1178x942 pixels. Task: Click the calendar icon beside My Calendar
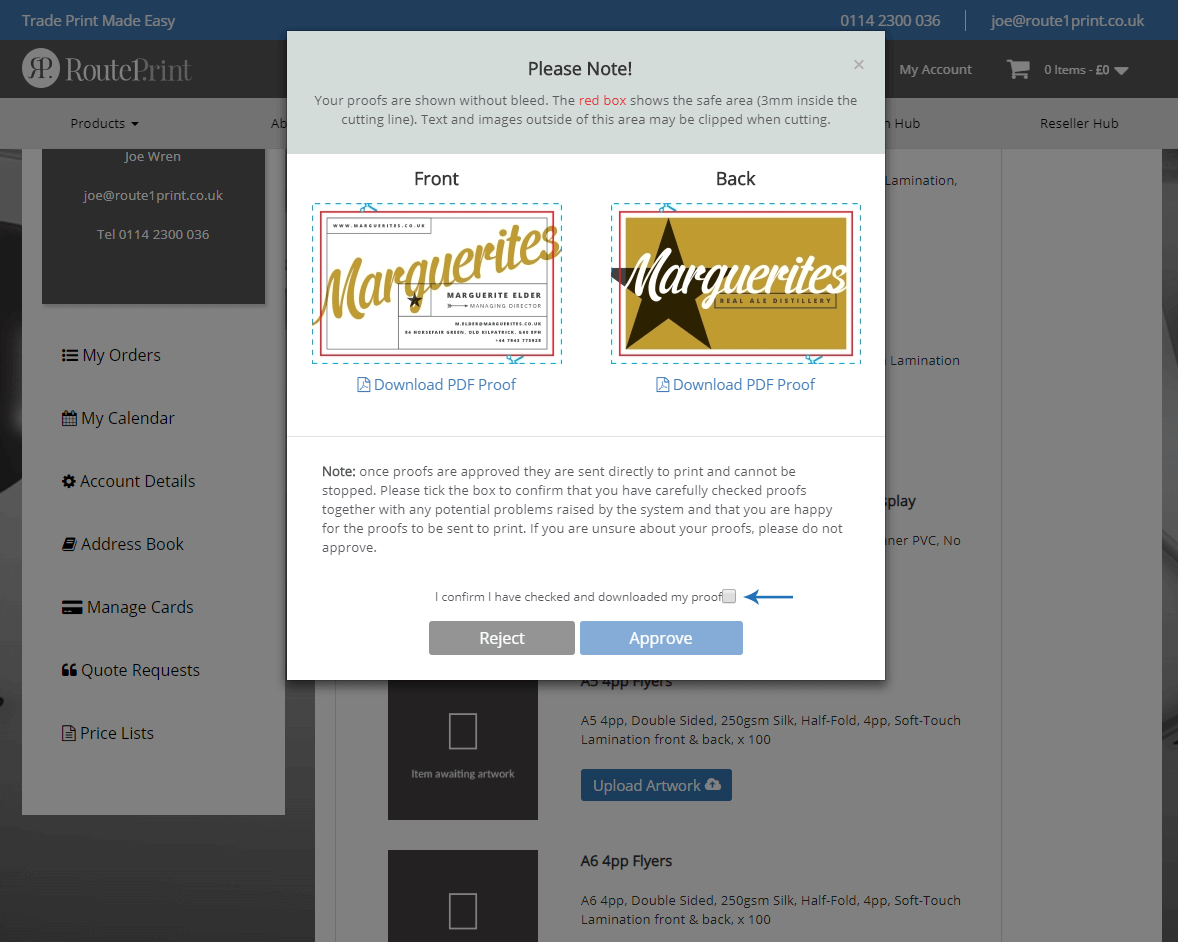pyautogui.click(x=69, y=418)
